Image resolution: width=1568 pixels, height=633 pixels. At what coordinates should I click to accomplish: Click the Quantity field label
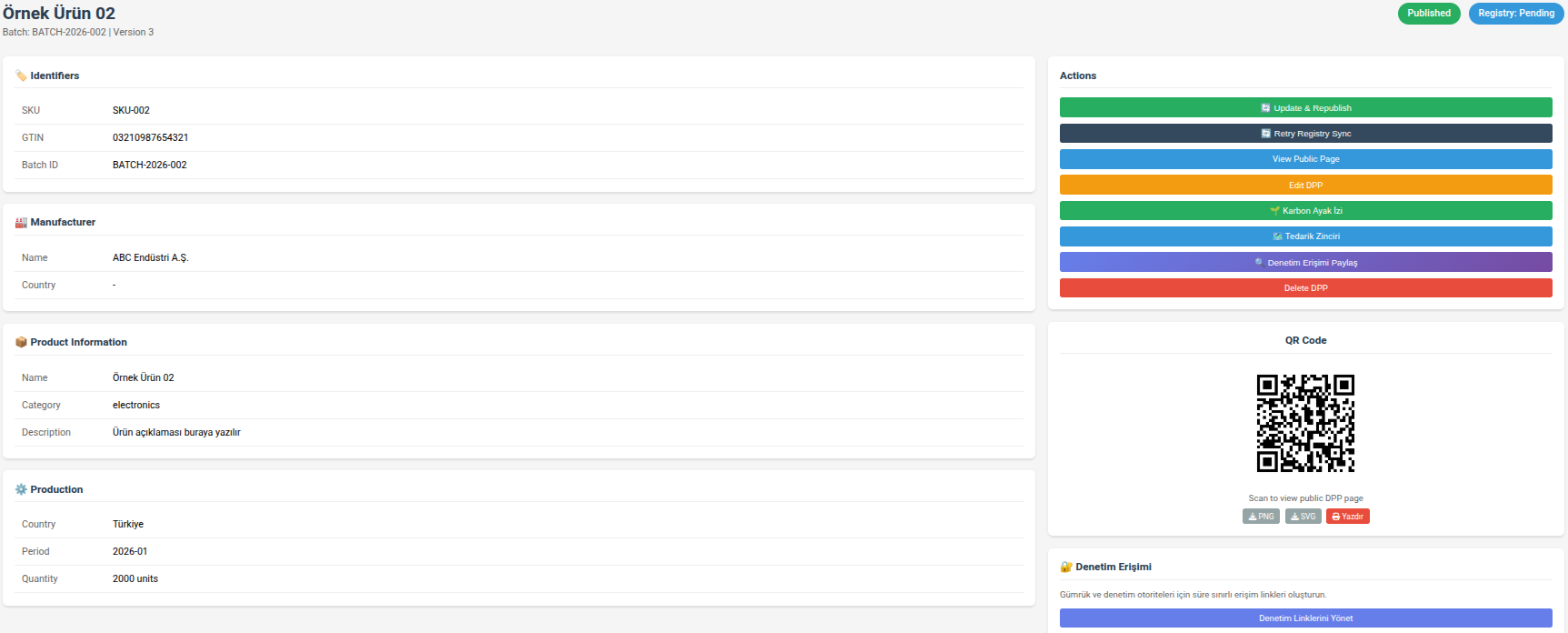tap(40, 578)
